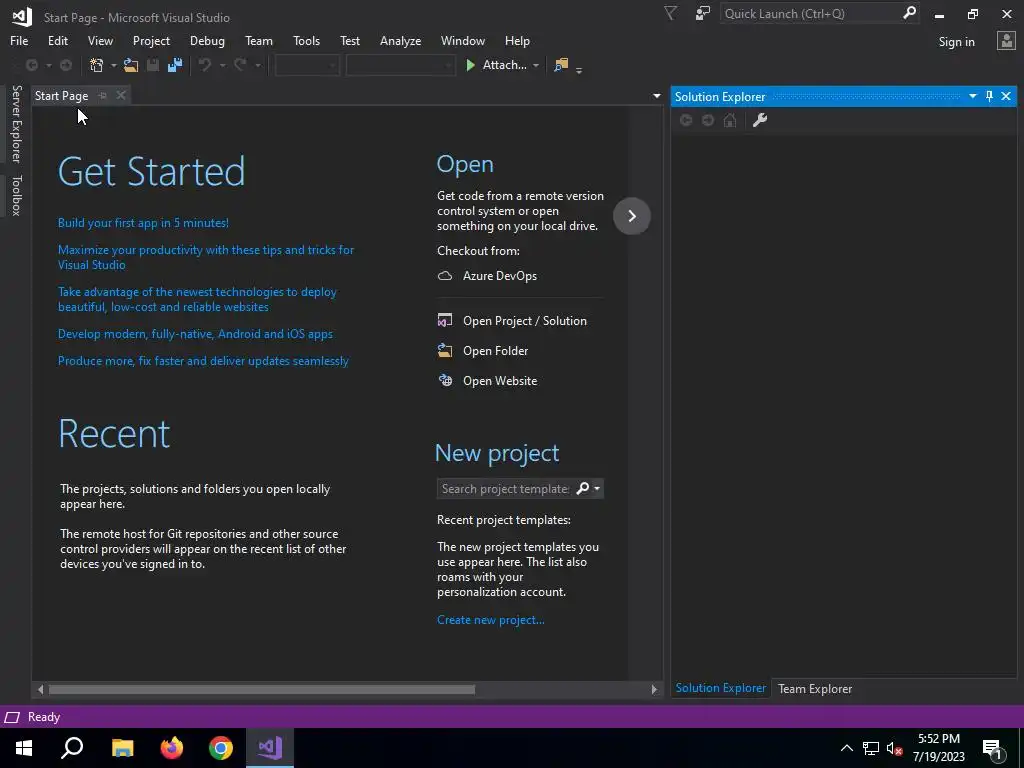The height and width of the screenshot is (768, 1024).
Task: Open the Attach button dropdown arrow
Action: pyautogui.click(x=536, y=65)
